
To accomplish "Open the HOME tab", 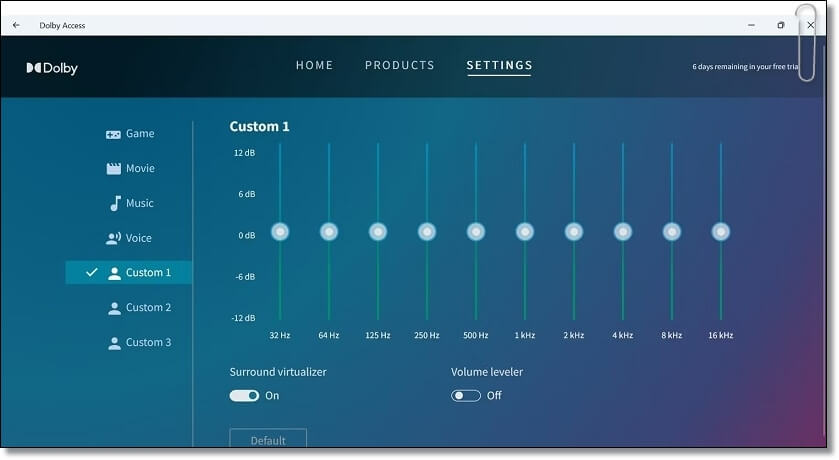I will 315,65.
